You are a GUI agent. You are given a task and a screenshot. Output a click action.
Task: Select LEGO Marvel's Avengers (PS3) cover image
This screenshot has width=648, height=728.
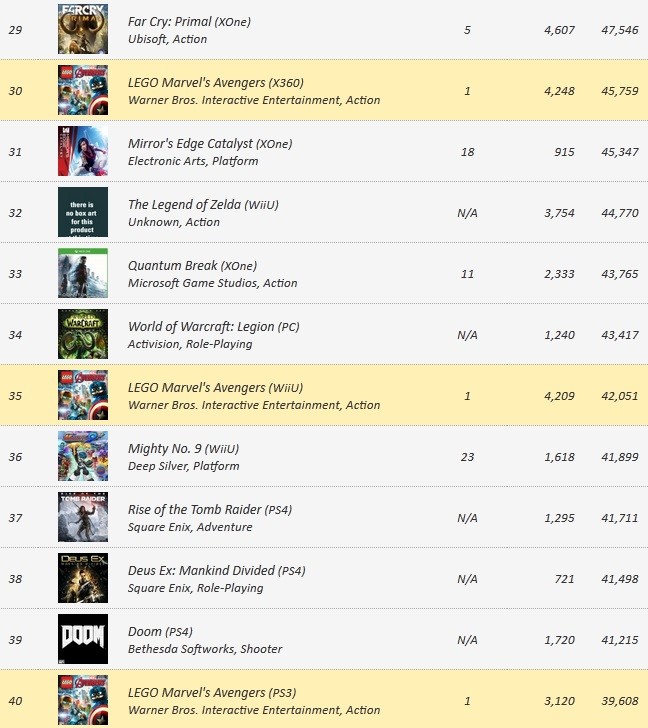[x=83, y=700]
